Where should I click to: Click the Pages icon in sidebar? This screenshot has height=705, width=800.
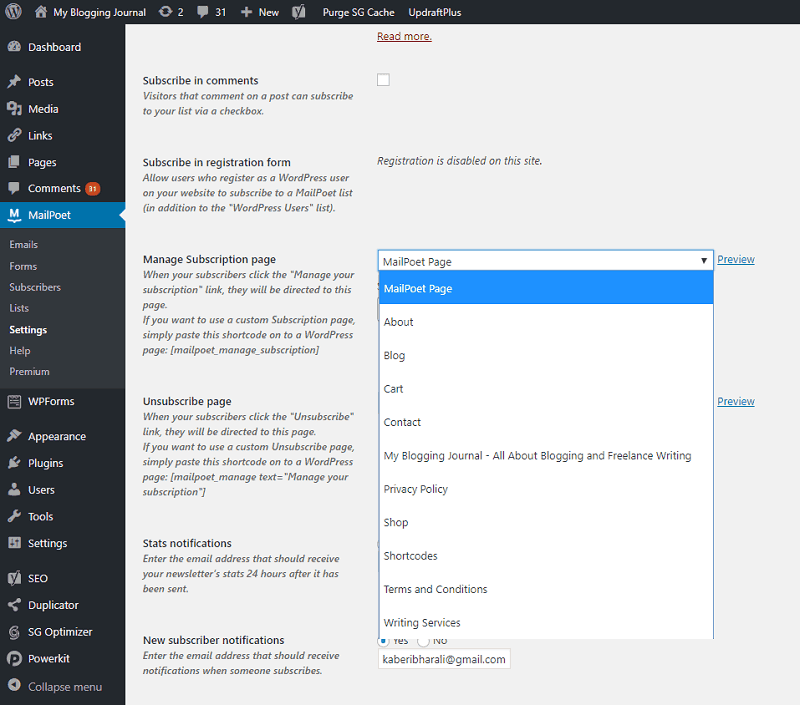pyautogui.click(x=14, y=162)
